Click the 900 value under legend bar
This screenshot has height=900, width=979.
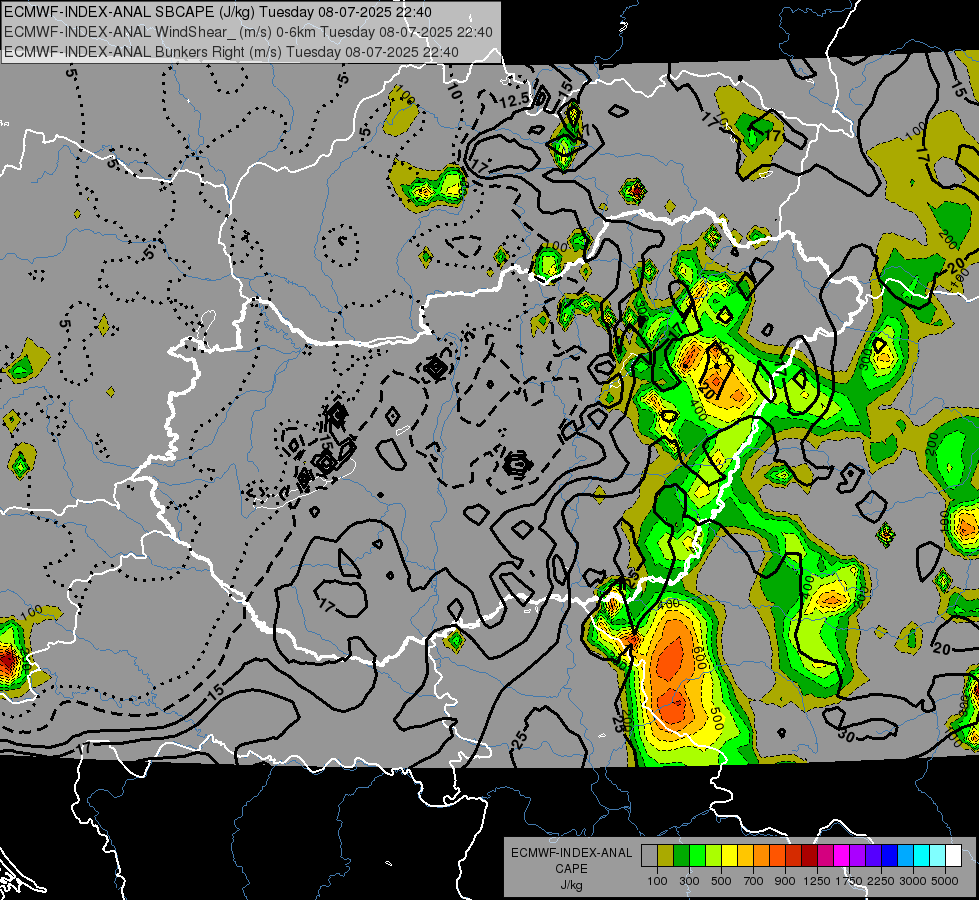785,881
